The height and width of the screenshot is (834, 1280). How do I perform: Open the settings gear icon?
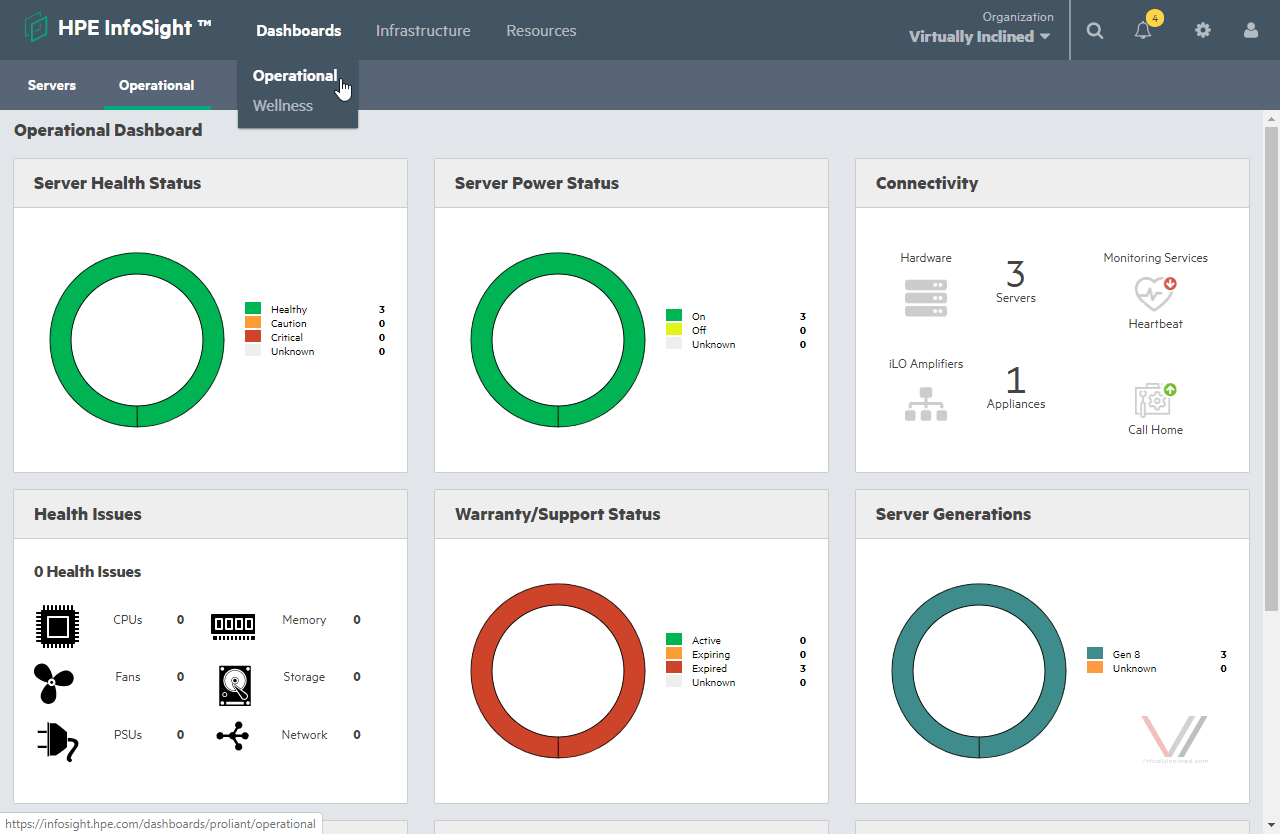point(1203,30)
